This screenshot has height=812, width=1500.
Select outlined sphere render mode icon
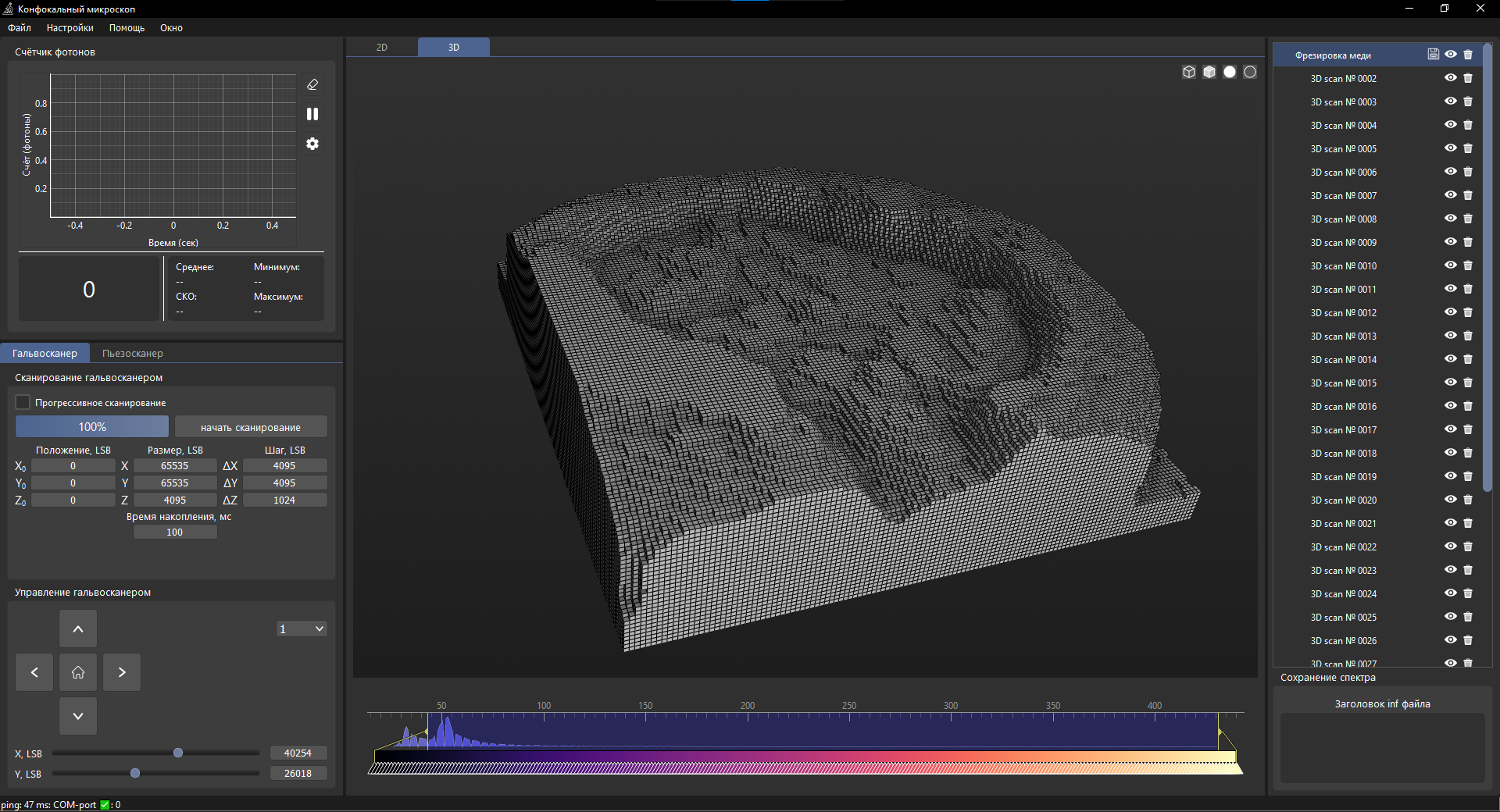tap(1250, 72)
